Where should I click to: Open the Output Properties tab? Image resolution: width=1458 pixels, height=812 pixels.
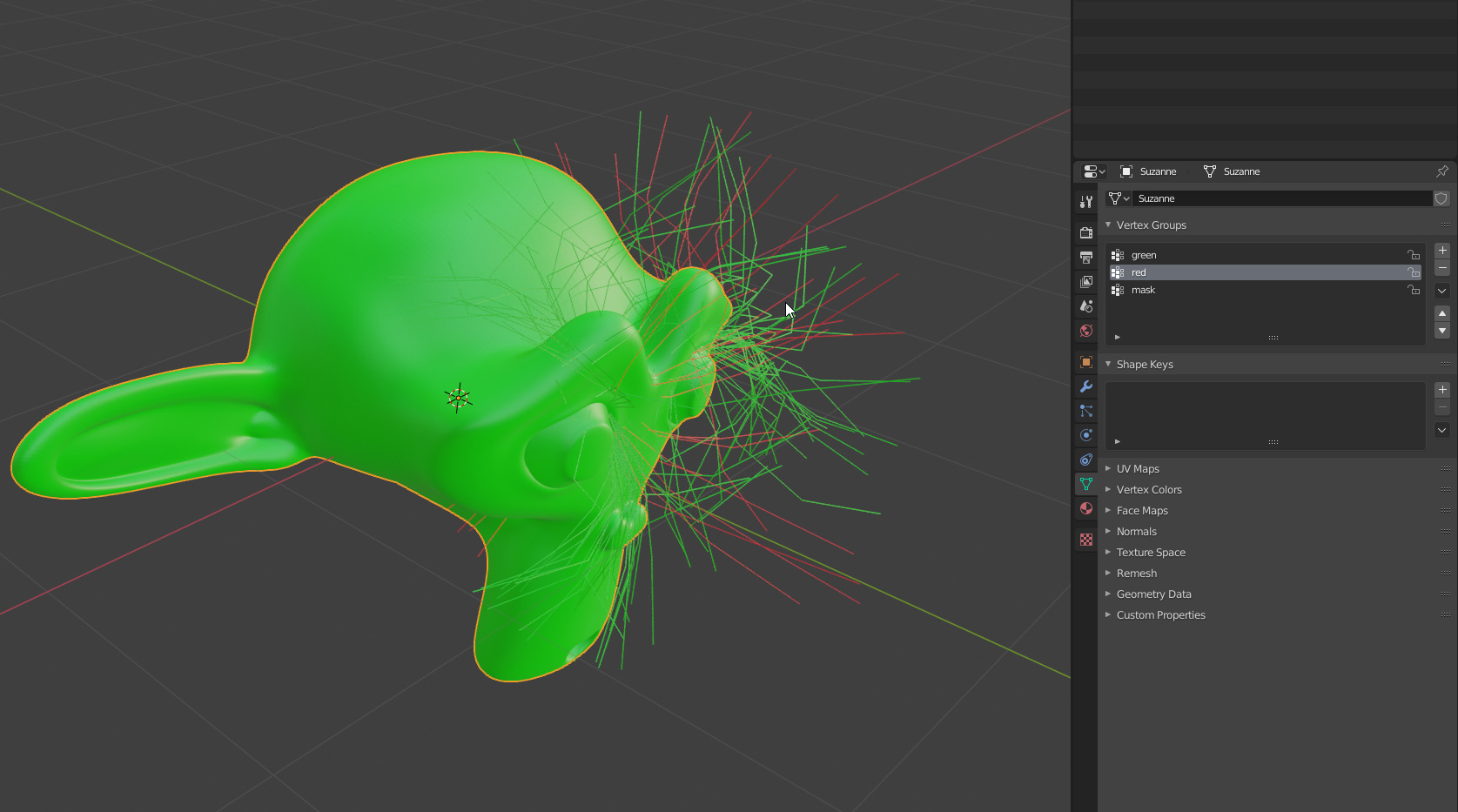click(x=1085, y=257)
